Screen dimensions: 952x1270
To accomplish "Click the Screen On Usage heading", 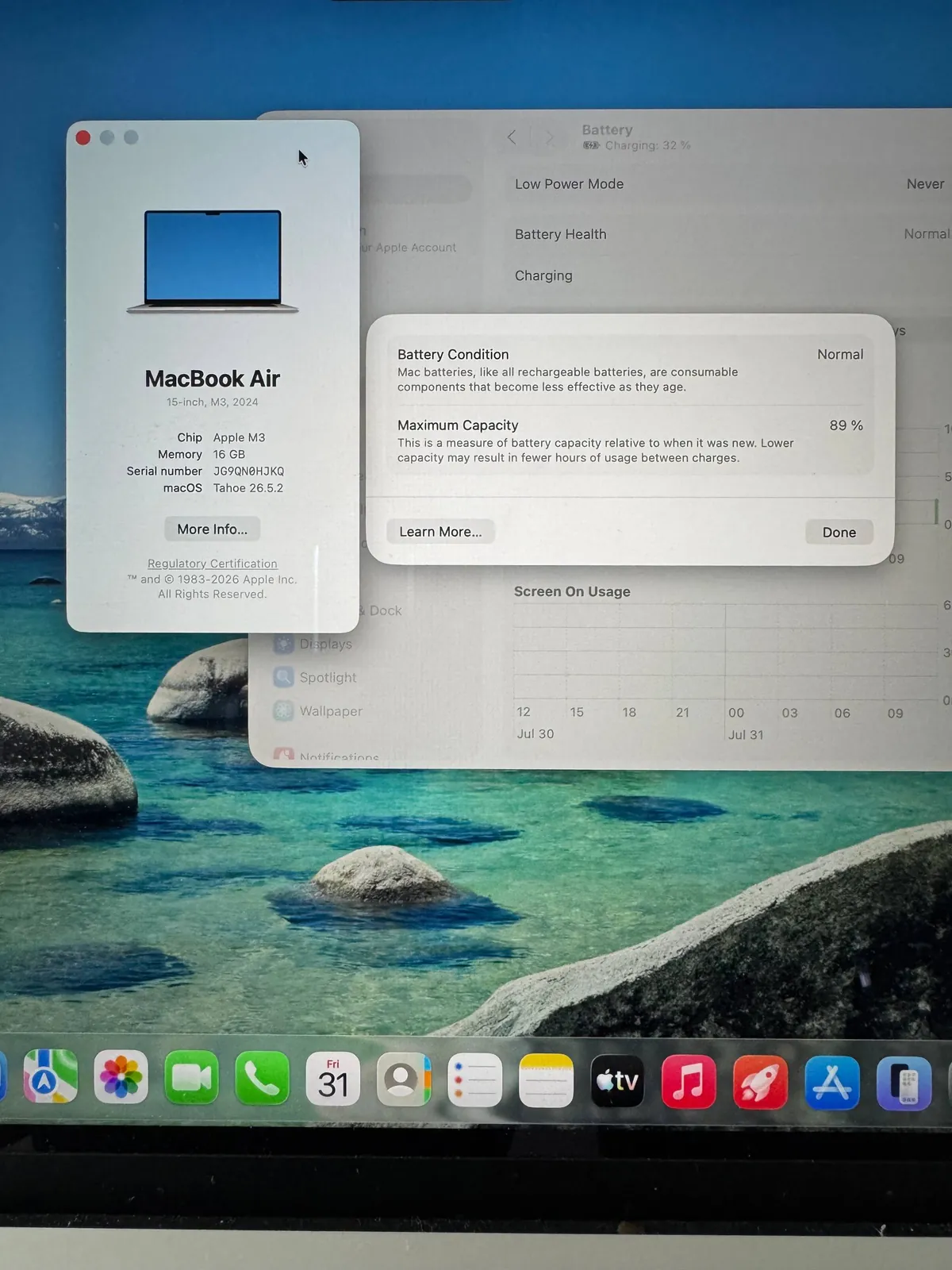I will coord(572,591).
